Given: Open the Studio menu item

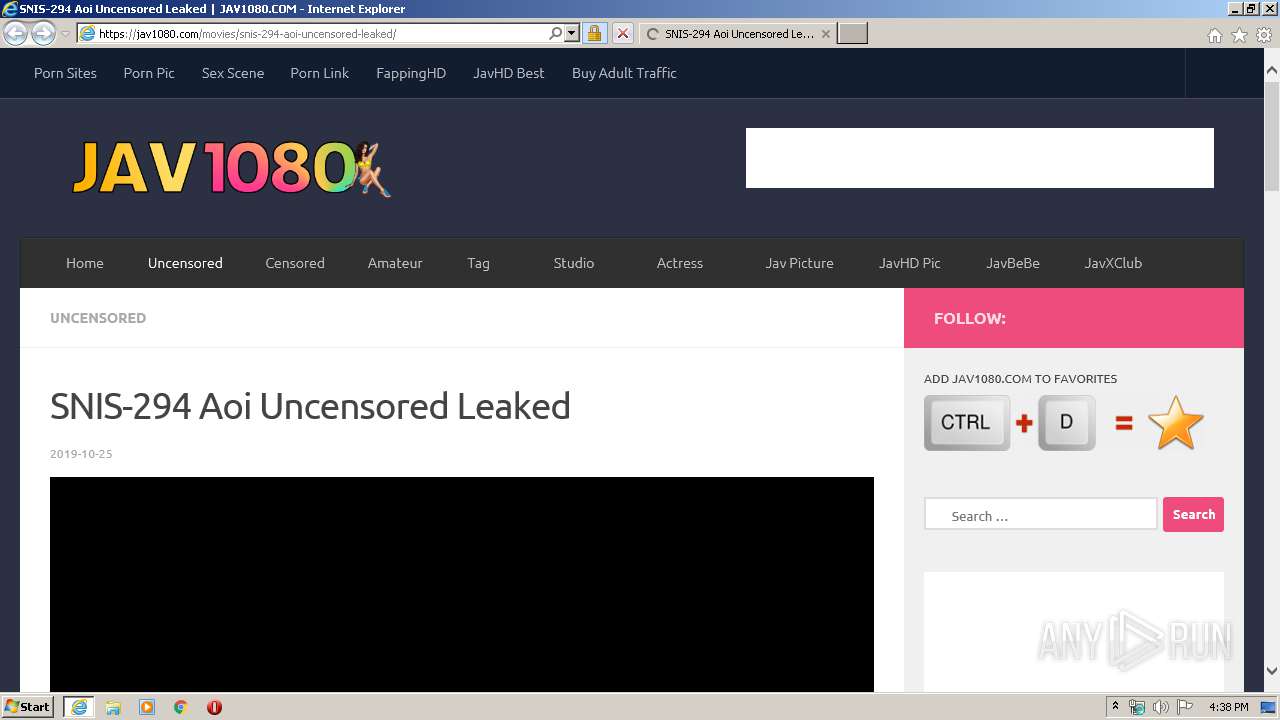Looking at the screenshot, I should click(x=574, y=263).
